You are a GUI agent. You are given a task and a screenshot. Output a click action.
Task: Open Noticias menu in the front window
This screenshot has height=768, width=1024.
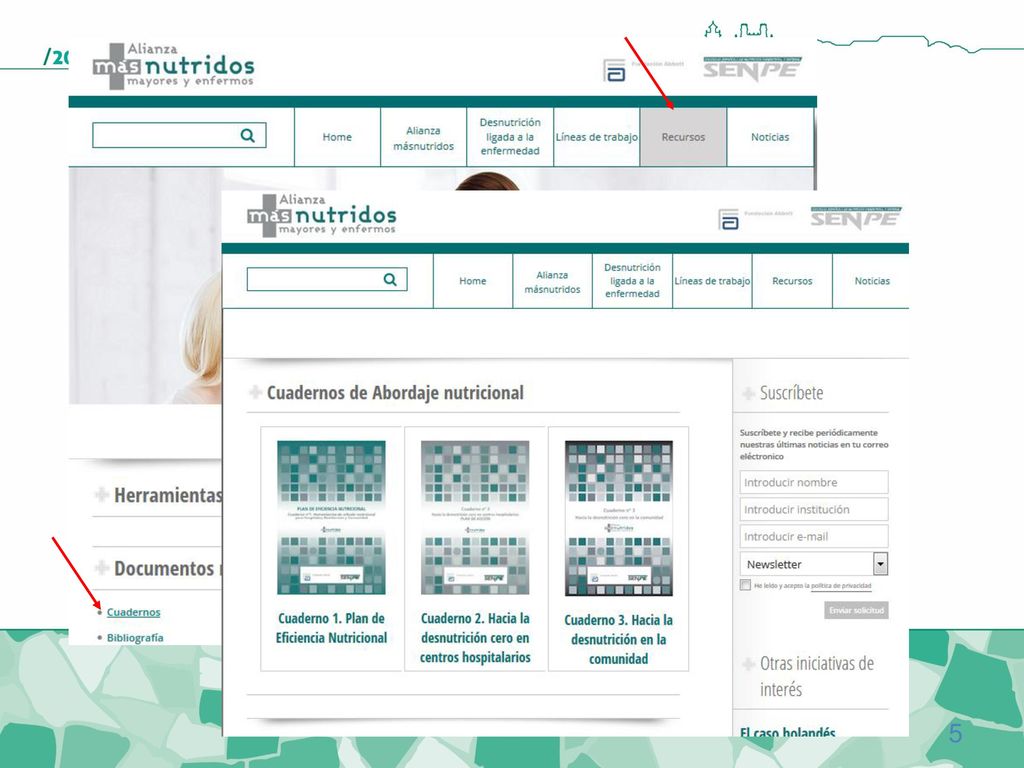872,281
